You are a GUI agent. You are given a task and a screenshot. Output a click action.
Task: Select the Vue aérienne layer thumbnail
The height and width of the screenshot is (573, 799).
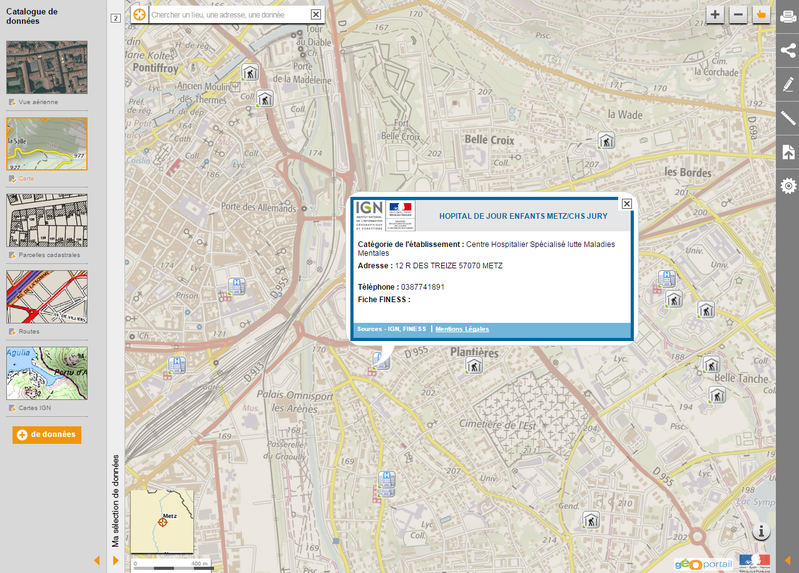coord(47,68)
